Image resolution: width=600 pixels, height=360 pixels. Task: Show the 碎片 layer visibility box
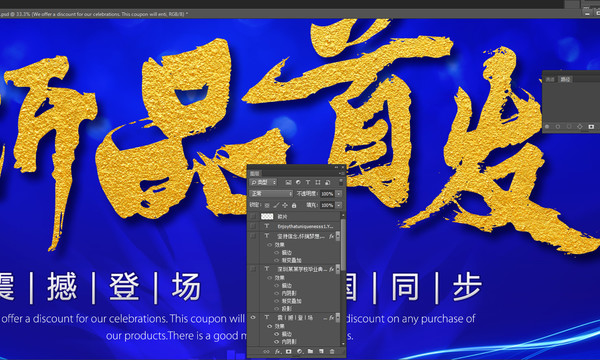253,216
